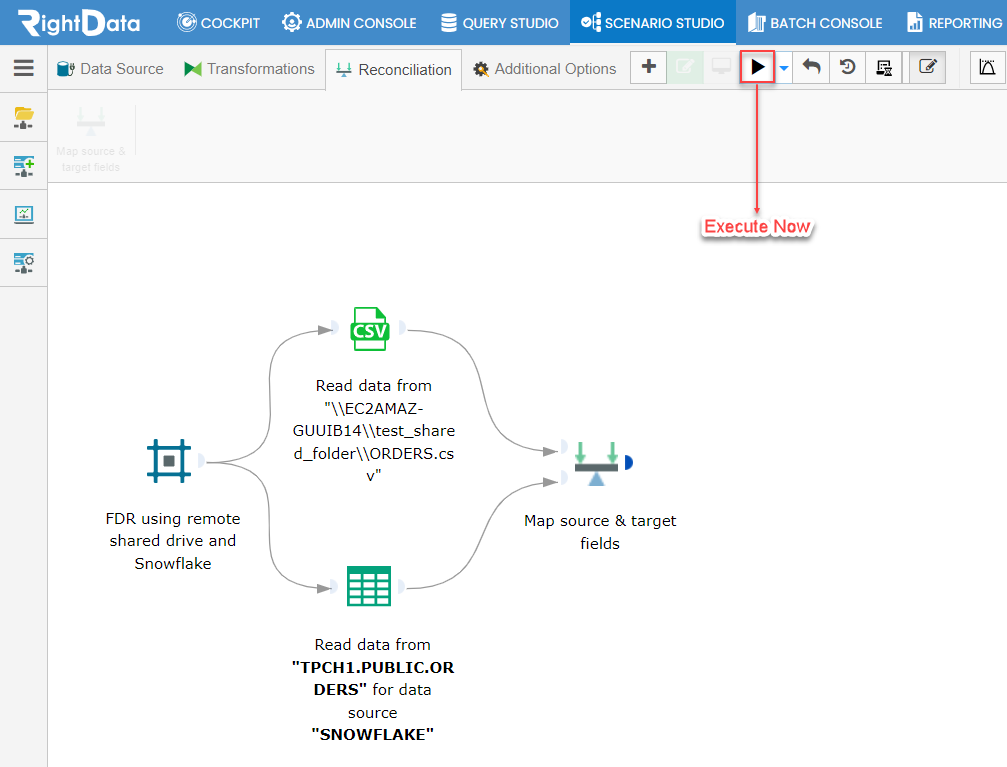Click the distribution chart icon at toolbar end
1007x767 pixels.
point(987,67)
